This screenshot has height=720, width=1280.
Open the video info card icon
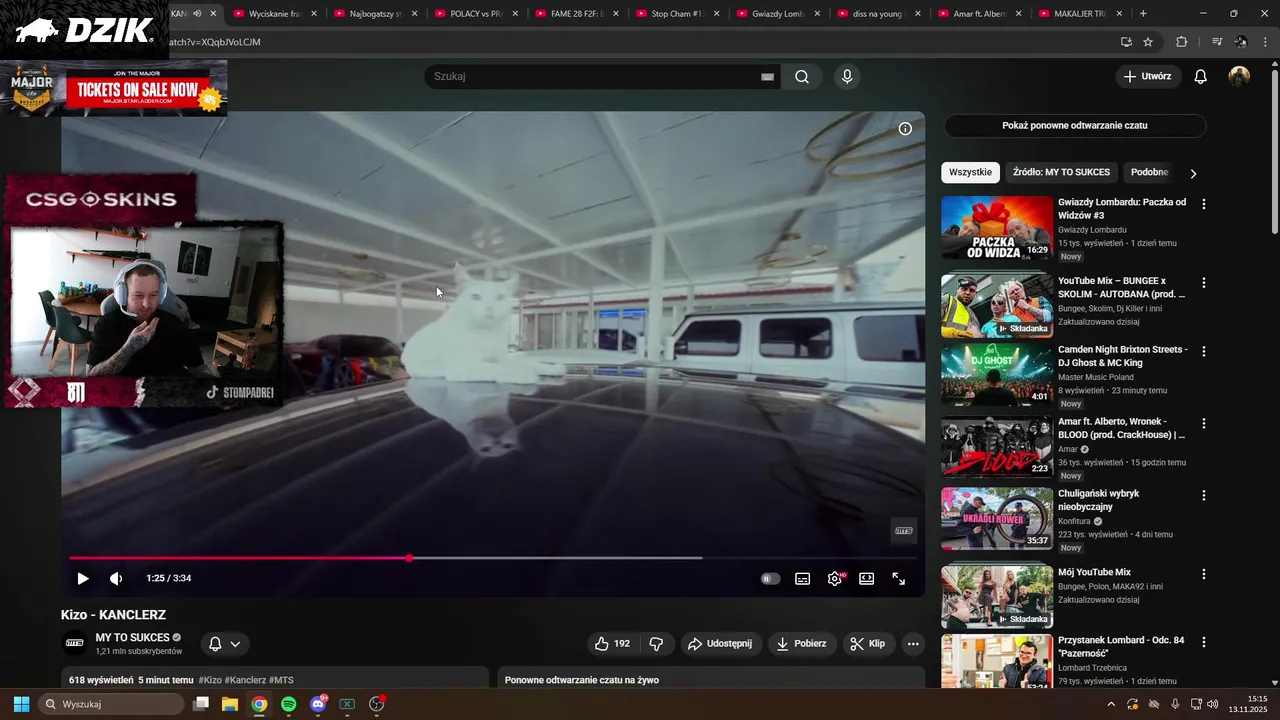[x=905, y=128]
